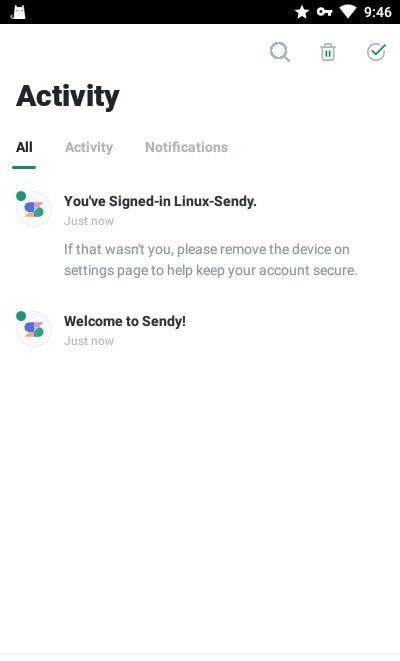Tap Sendy avatar beside Signed-in notification

click(34, 209)
